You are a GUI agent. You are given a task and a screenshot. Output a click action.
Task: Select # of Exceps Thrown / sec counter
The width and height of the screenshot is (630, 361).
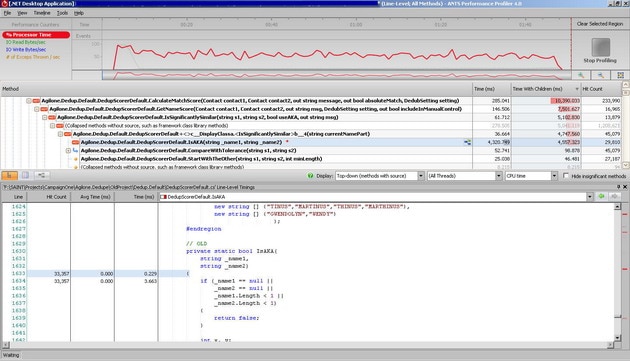coord(33,57)
